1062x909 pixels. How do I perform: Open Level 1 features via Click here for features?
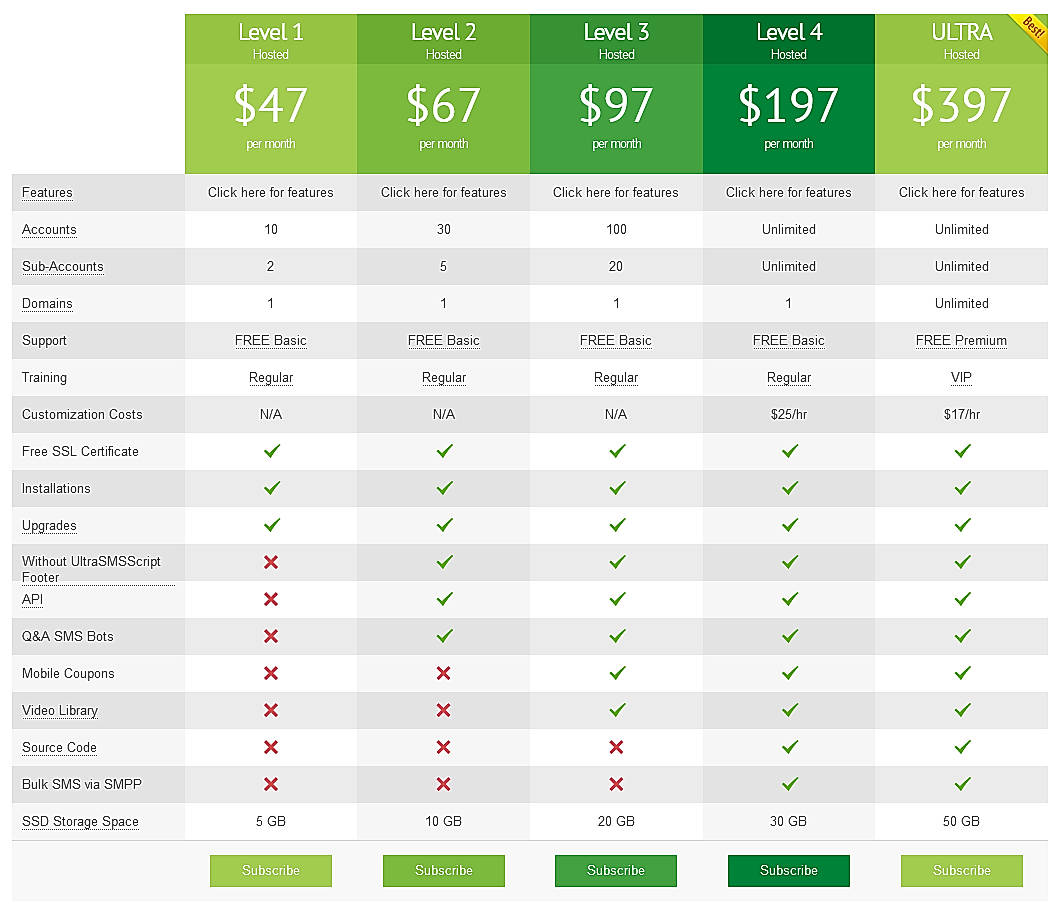pos(270,192)
